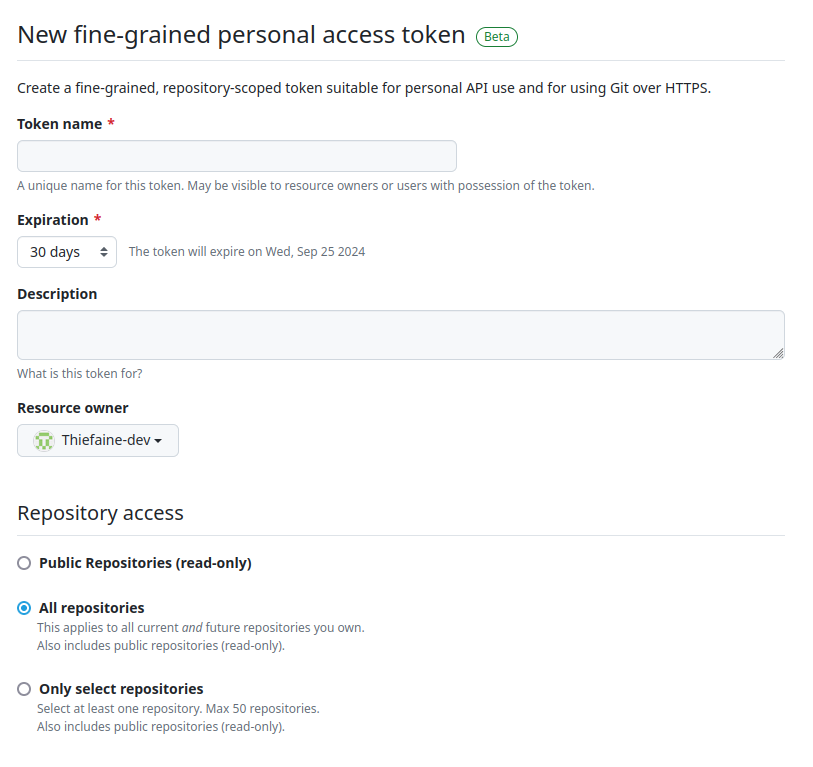Click into the Token name input field
This screenshot has width=813, height=767.
click(236, 156)
